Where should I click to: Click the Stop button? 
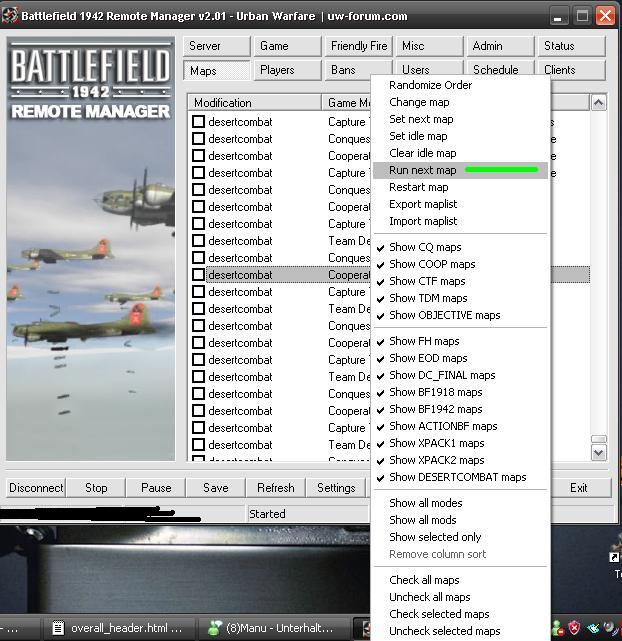click(x=96, y=488)
